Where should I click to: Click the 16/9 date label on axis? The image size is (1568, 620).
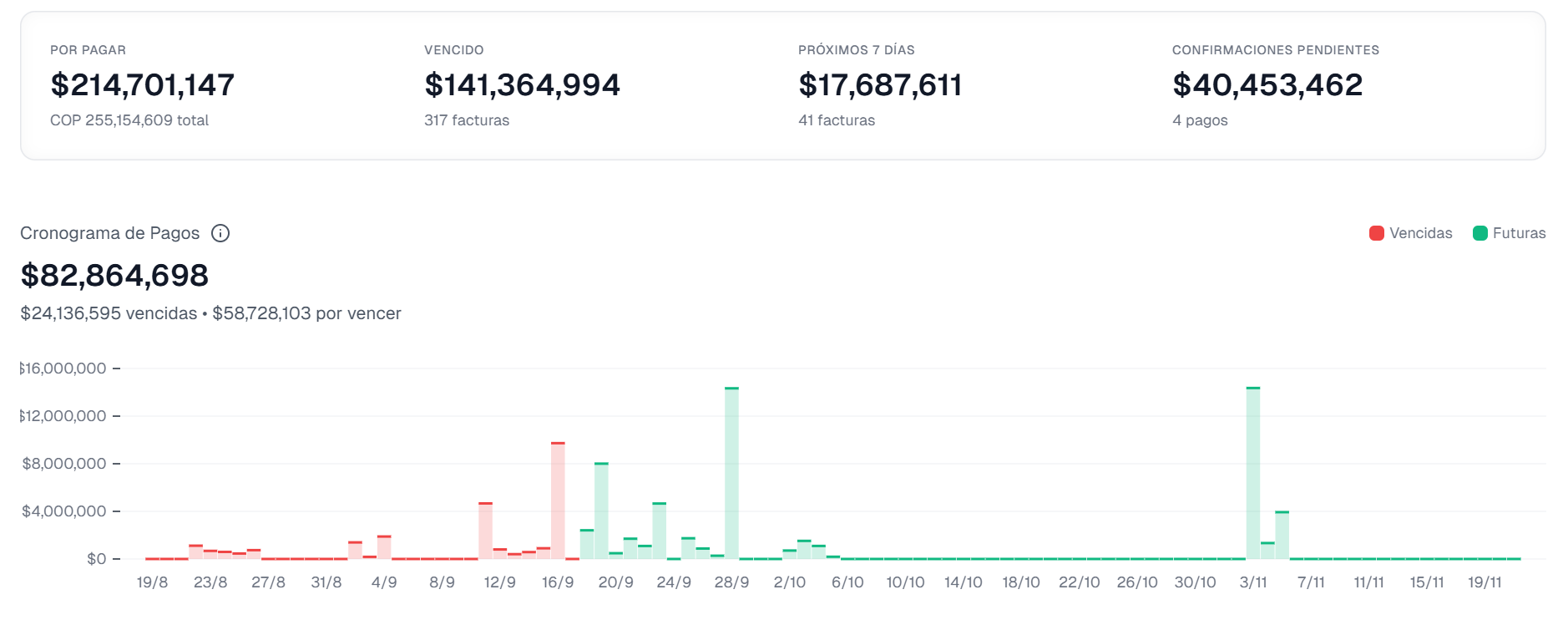558,582
